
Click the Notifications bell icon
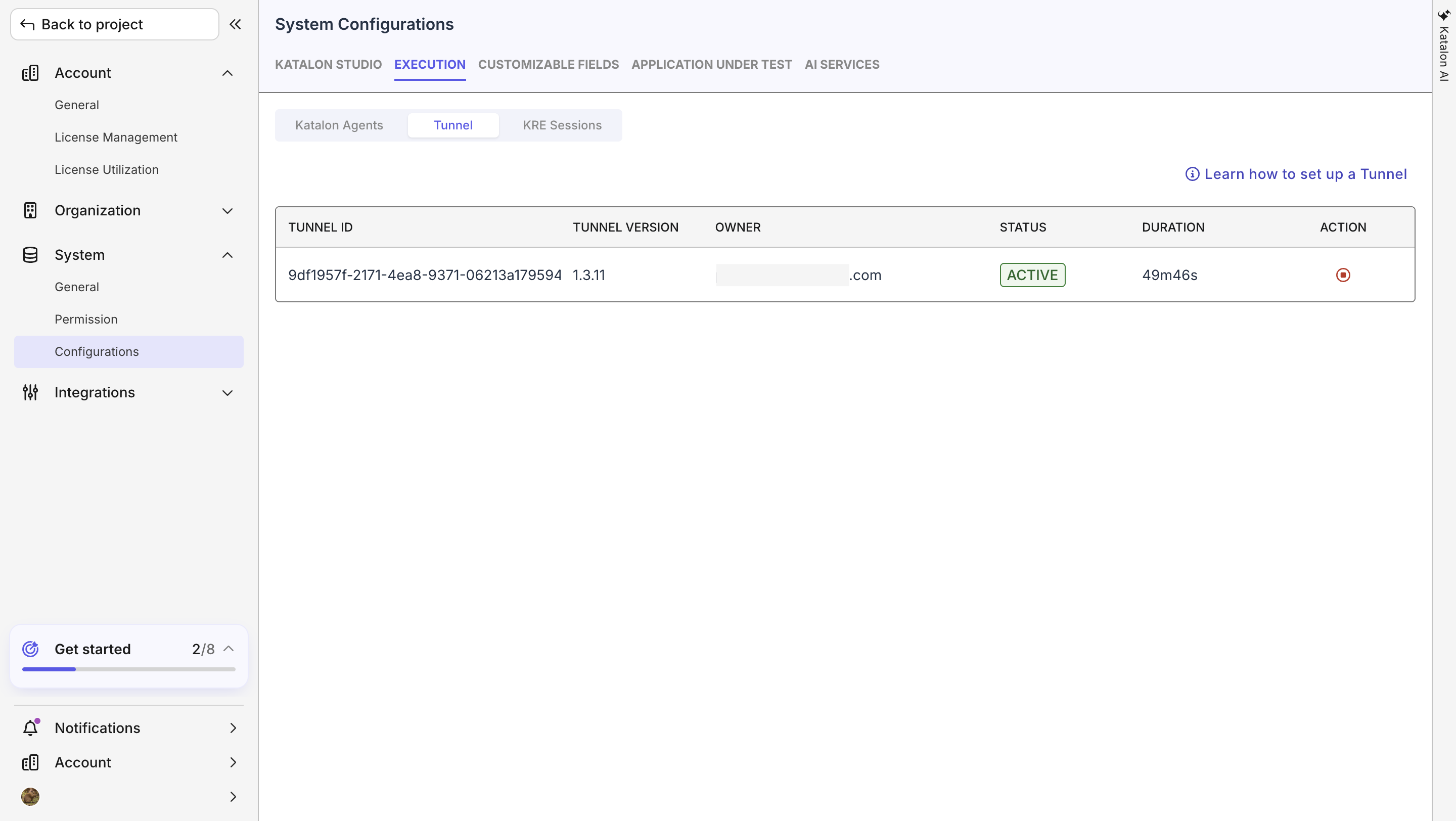pos(30,728)
